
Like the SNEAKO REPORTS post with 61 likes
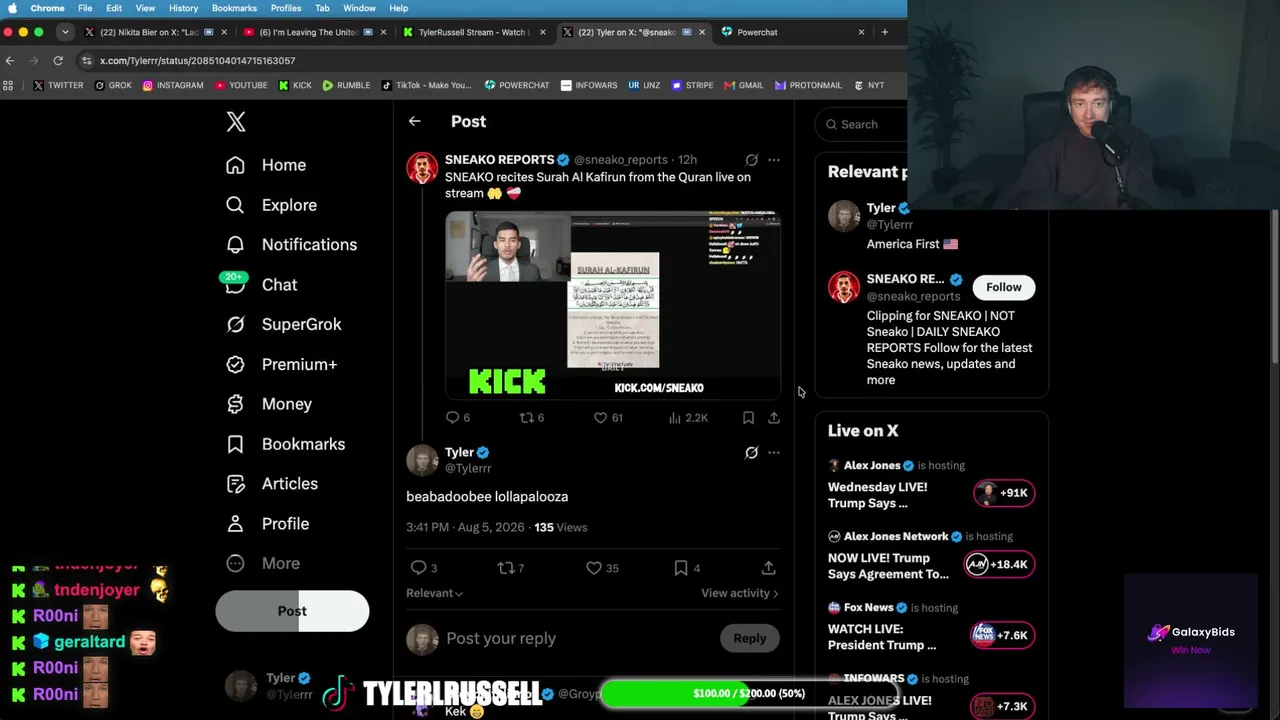(608, 417)
